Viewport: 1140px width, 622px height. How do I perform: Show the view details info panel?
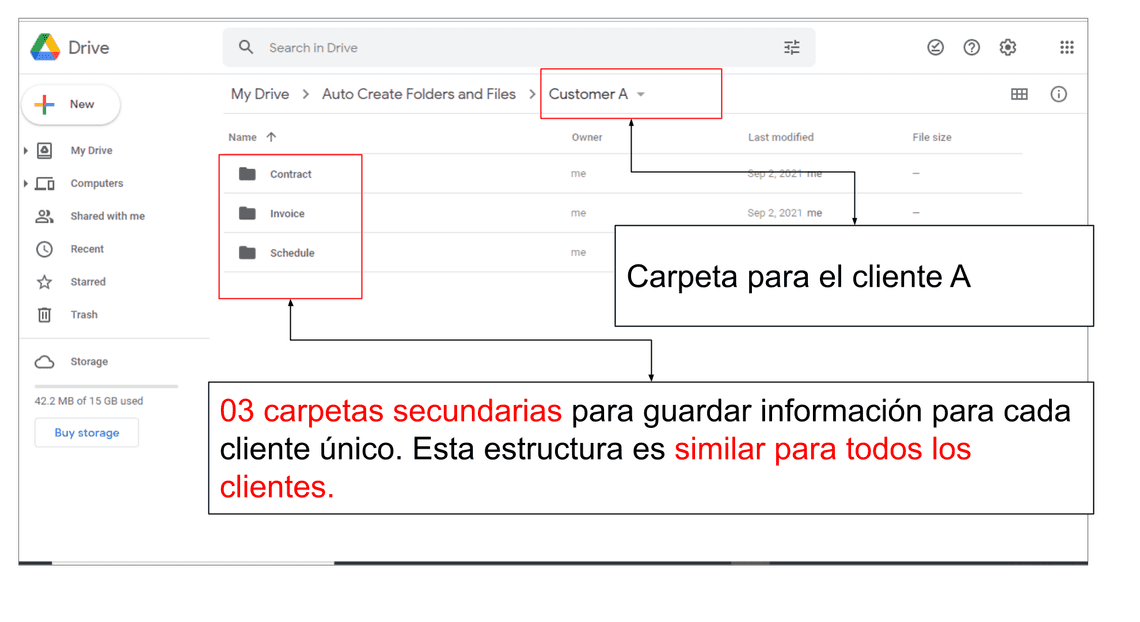[x=1058, y=94]
